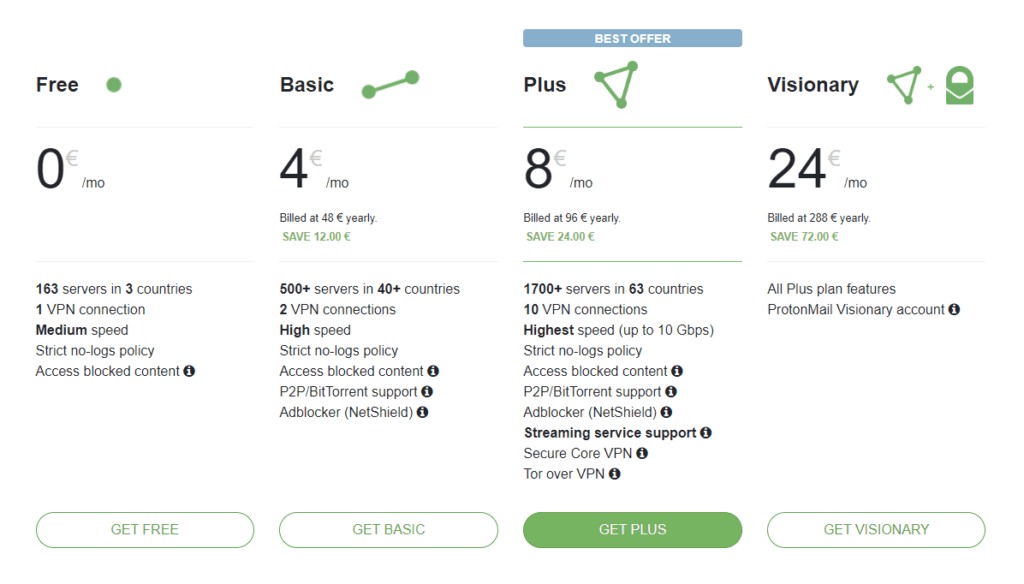This screenshot has height=584, width=1024.
Task: Click the Basic plan two-node icon
Action: [390, 85]
